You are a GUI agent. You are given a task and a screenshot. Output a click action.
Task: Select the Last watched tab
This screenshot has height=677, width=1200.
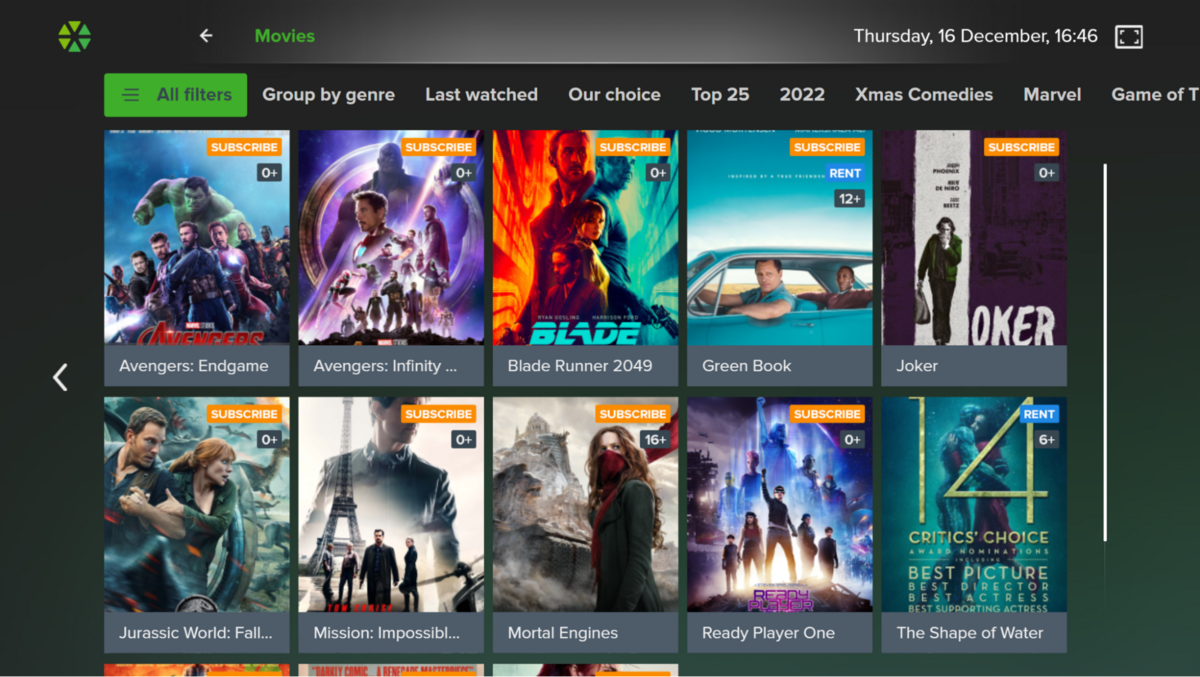(481, 95)
